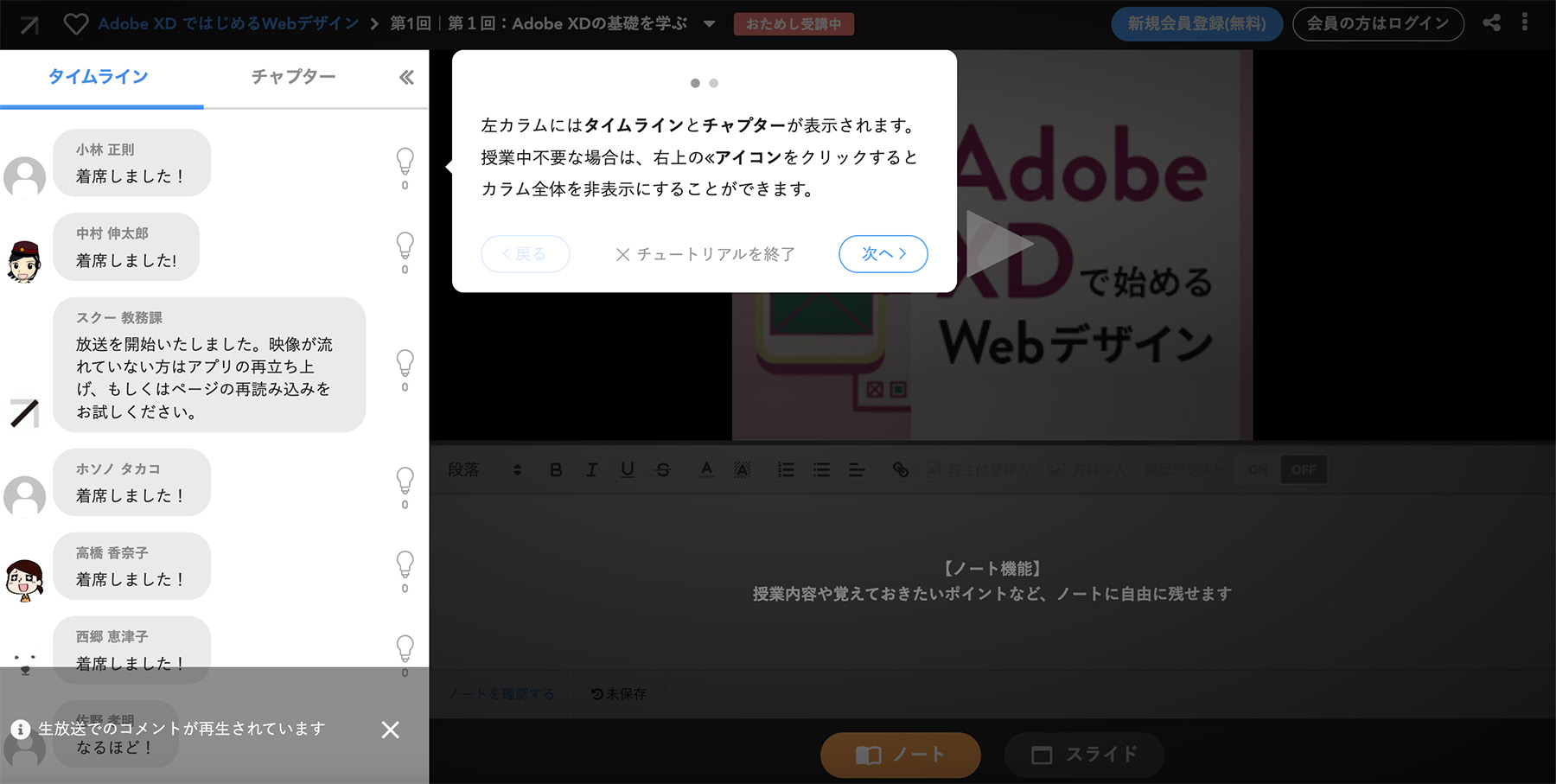
Task: Click into the note text area
Action: [x=992, y=581]
